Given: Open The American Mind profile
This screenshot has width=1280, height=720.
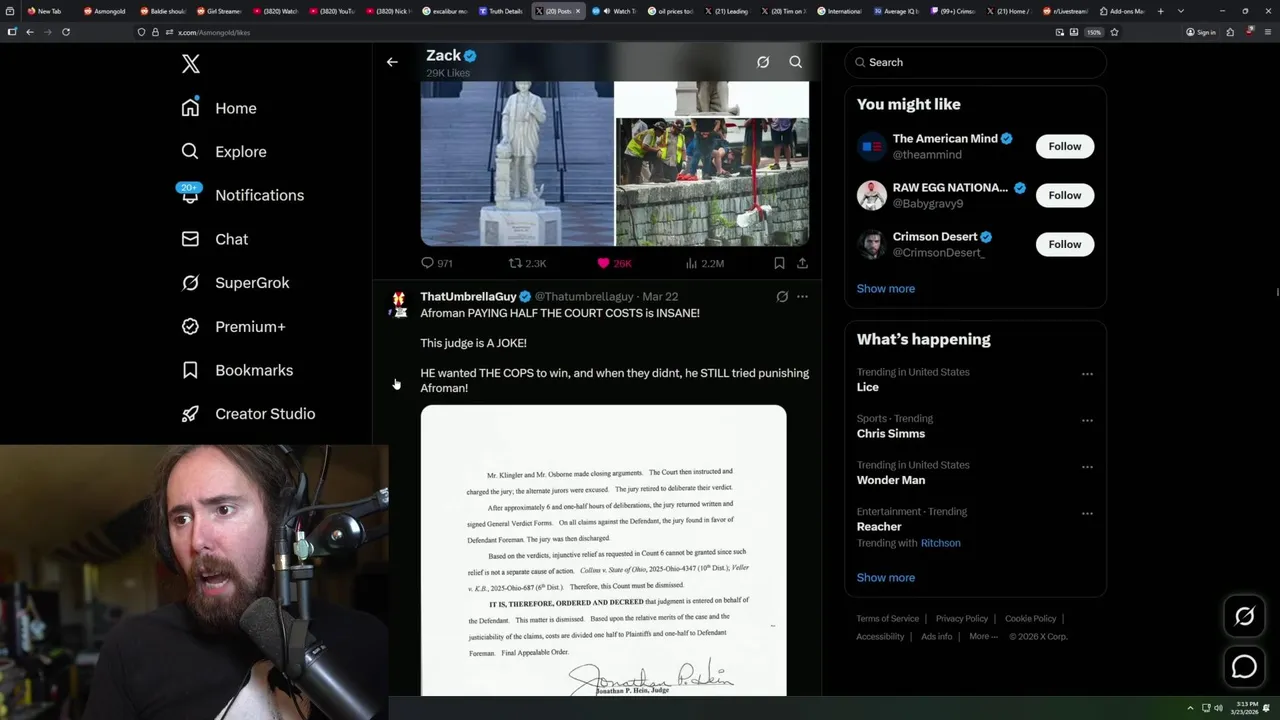Looking at the screenshot, I should pyautogui.click(x=944, y=139).
